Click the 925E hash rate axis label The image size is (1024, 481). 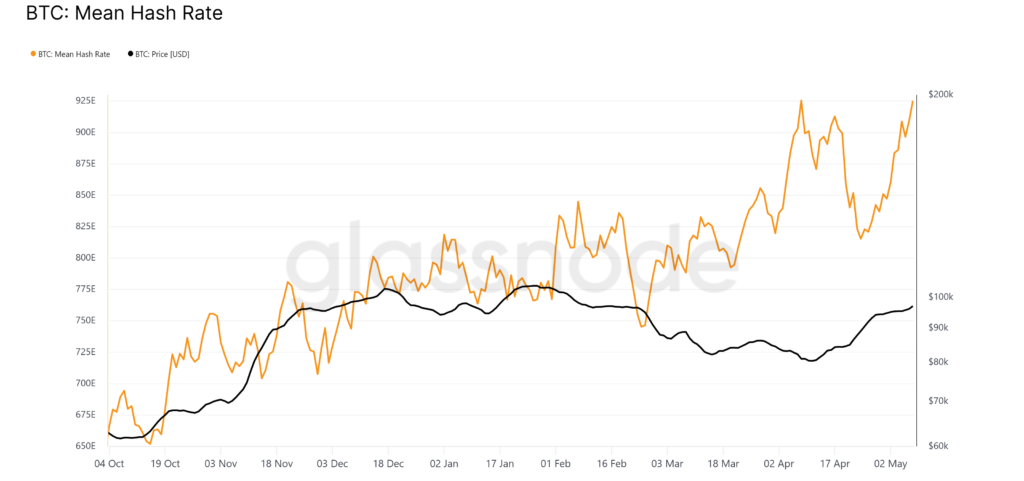pyautogui.click(x=84, y=101)
